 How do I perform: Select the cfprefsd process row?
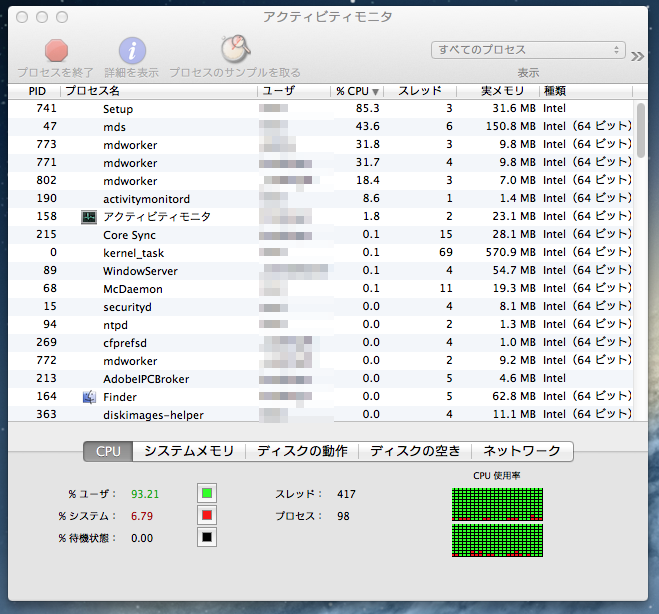[x=320, y=343]
